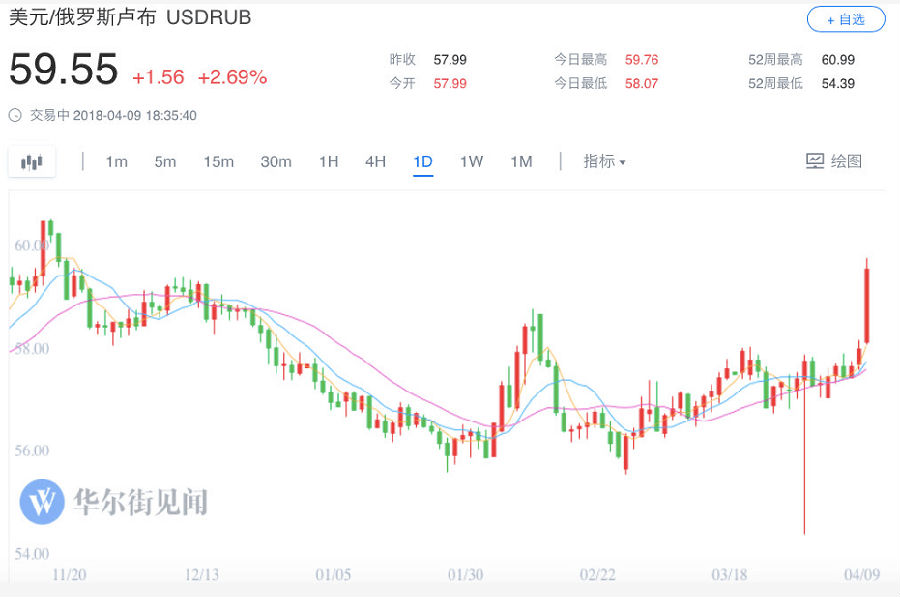Screen dimensions: 900x597
Task: Click the long-wick red candle near 54
Action: [804, 445]
